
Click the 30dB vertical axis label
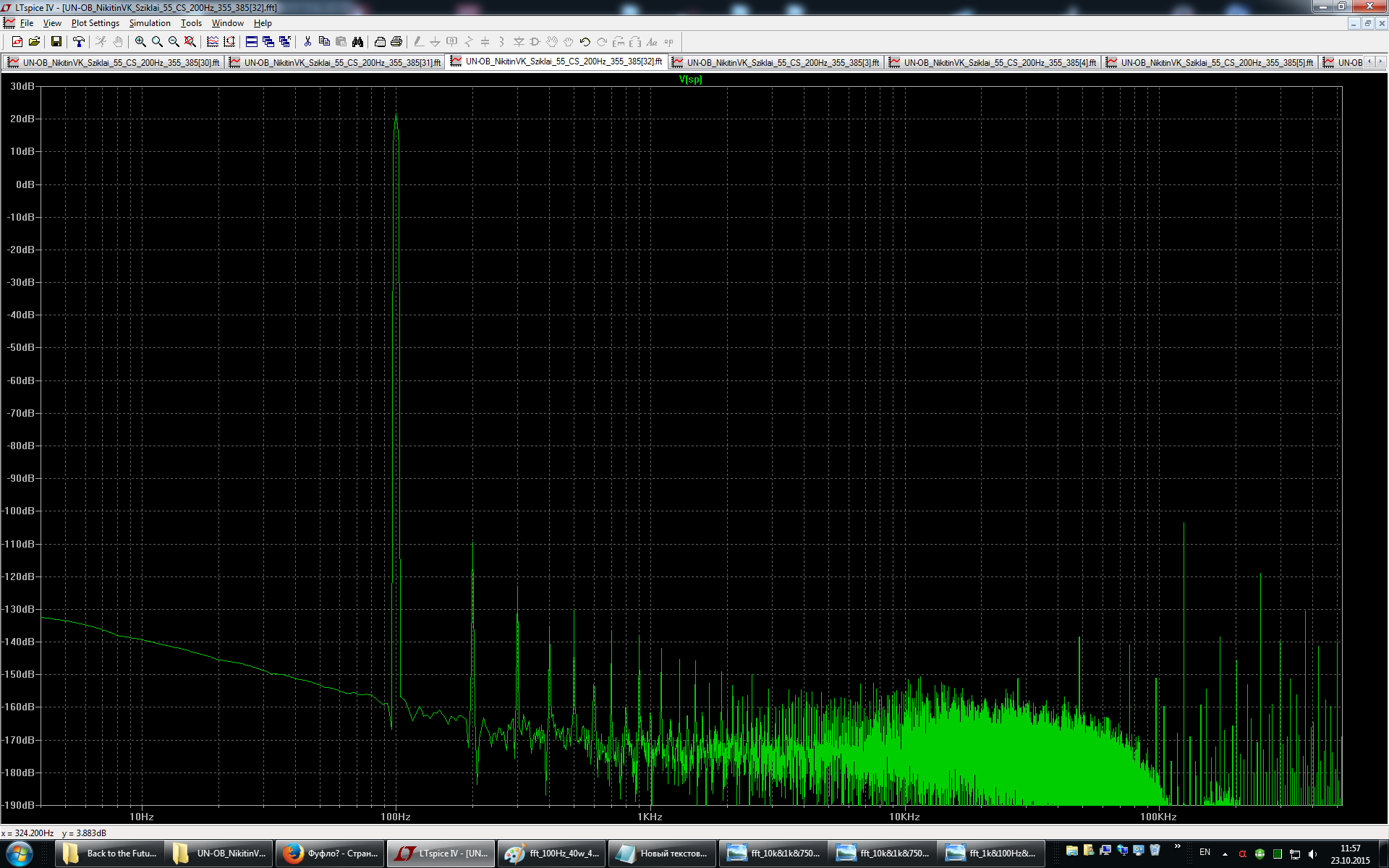22,86
